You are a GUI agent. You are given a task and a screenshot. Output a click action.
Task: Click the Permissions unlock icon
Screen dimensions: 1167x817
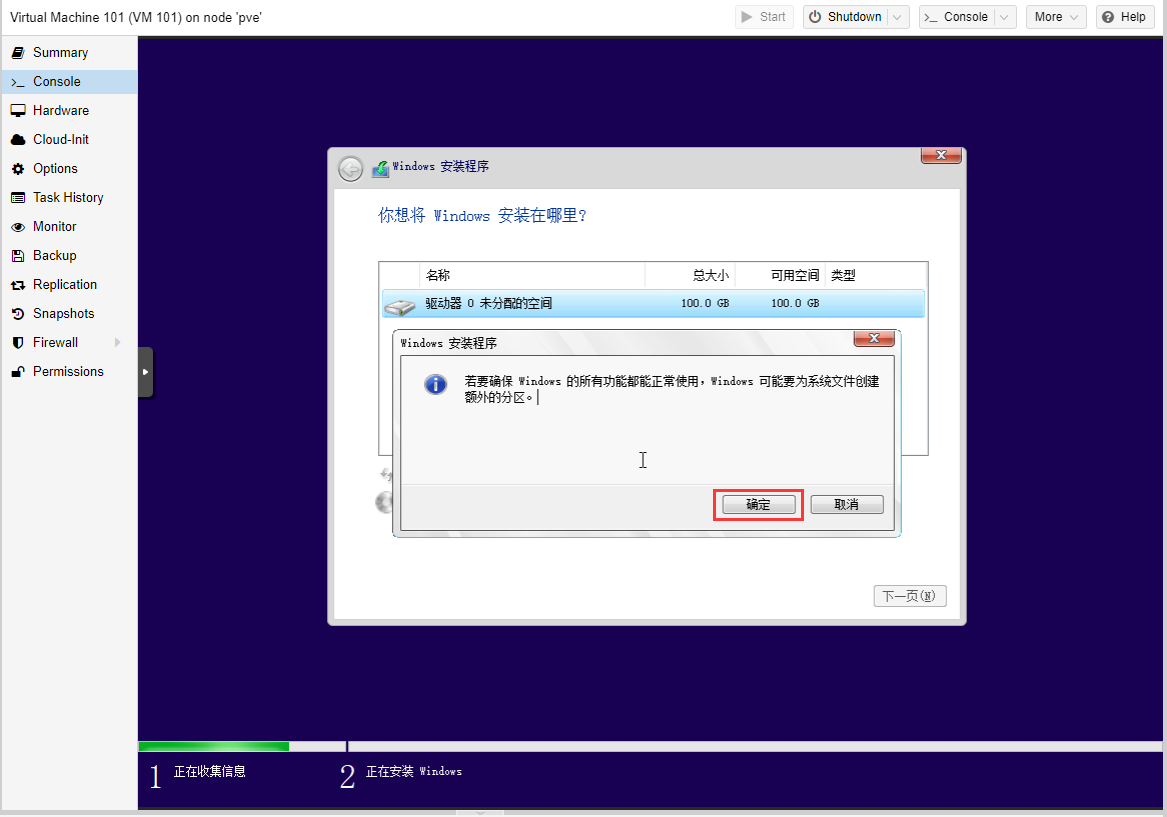coord(17,372)
